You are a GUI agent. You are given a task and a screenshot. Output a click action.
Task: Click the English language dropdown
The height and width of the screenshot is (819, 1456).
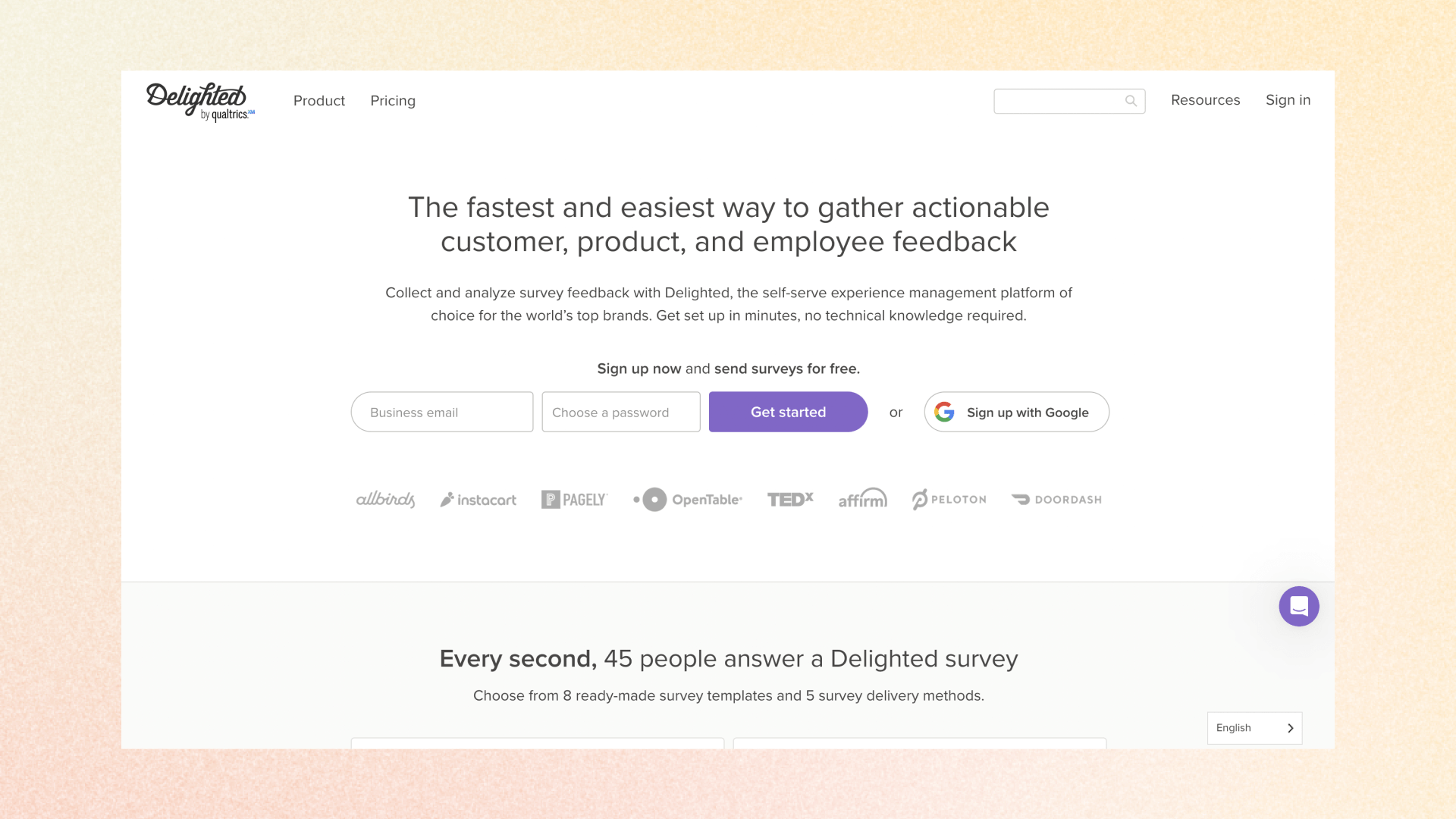point(1254,727)
